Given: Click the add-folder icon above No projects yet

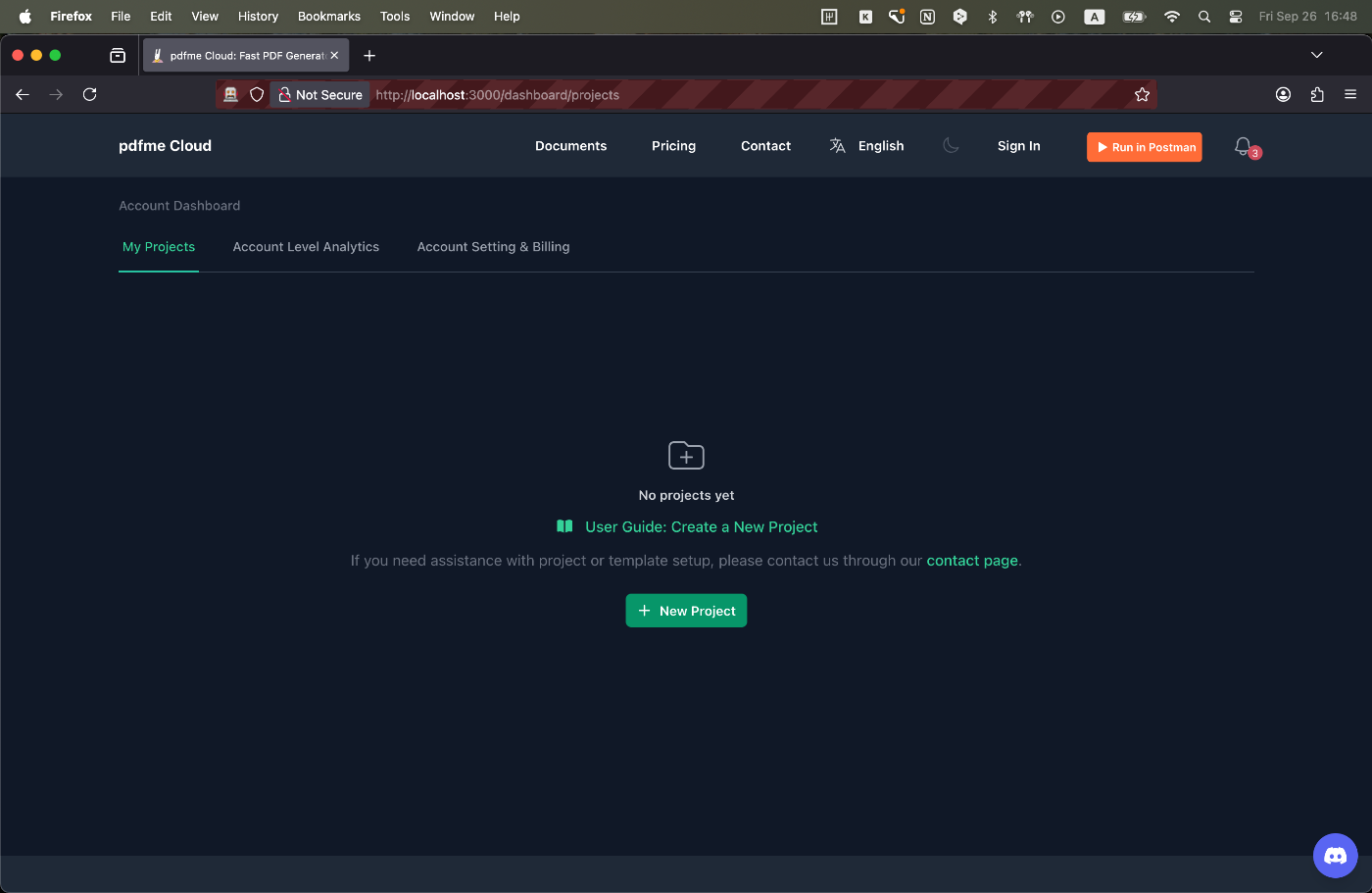Looking at the screenshot, I should [x=686, y=456].
